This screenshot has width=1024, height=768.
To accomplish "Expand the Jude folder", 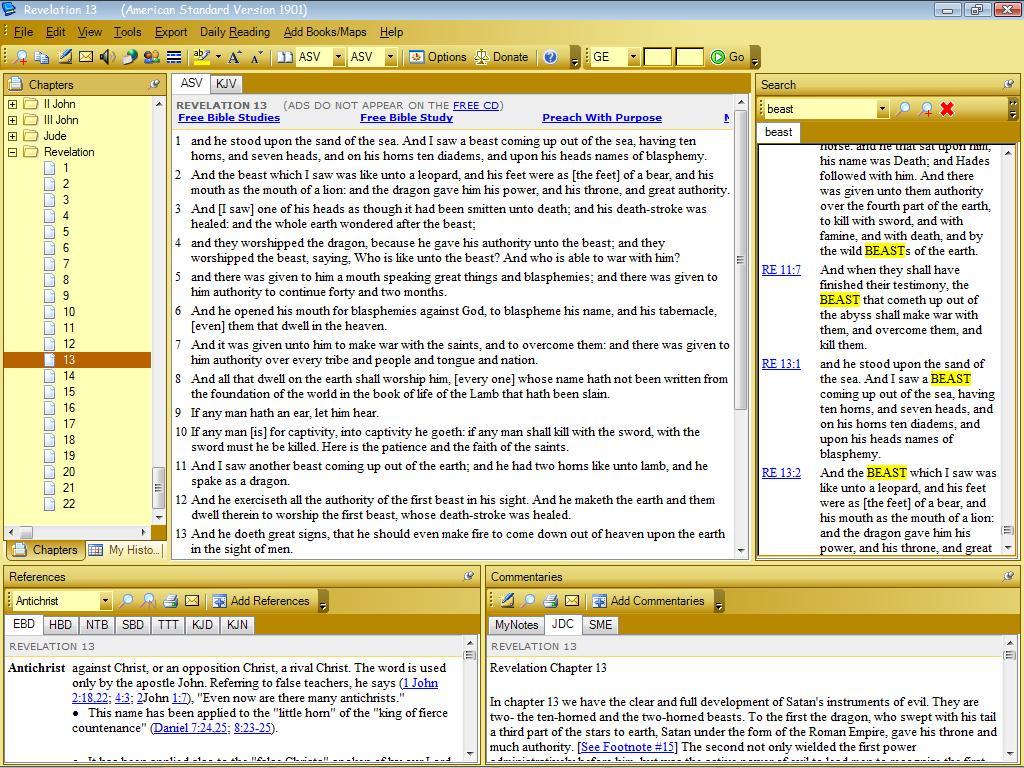I will 12,136.
